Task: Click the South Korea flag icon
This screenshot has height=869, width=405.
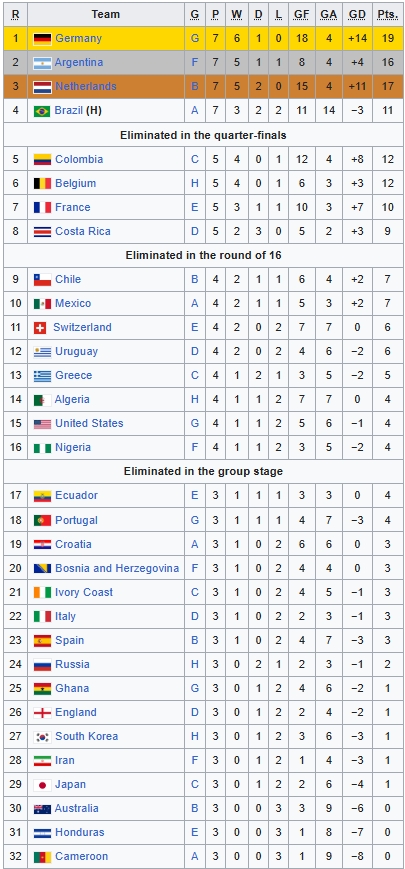Action: (42, 737)
